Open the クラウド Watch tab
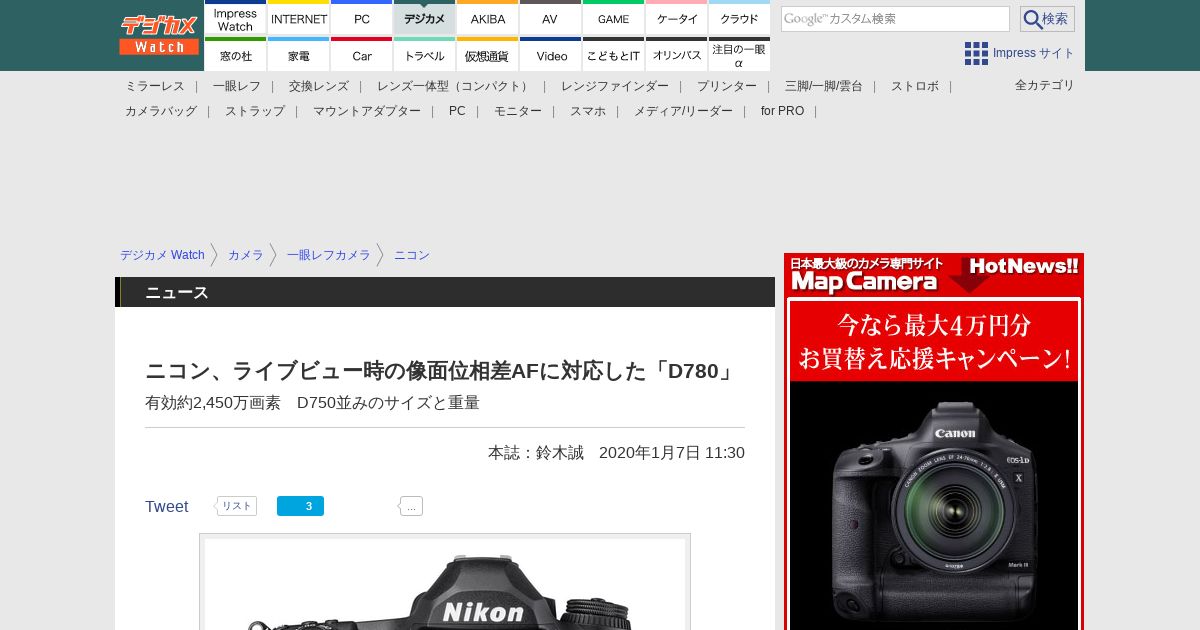 [x=739, y=17]
